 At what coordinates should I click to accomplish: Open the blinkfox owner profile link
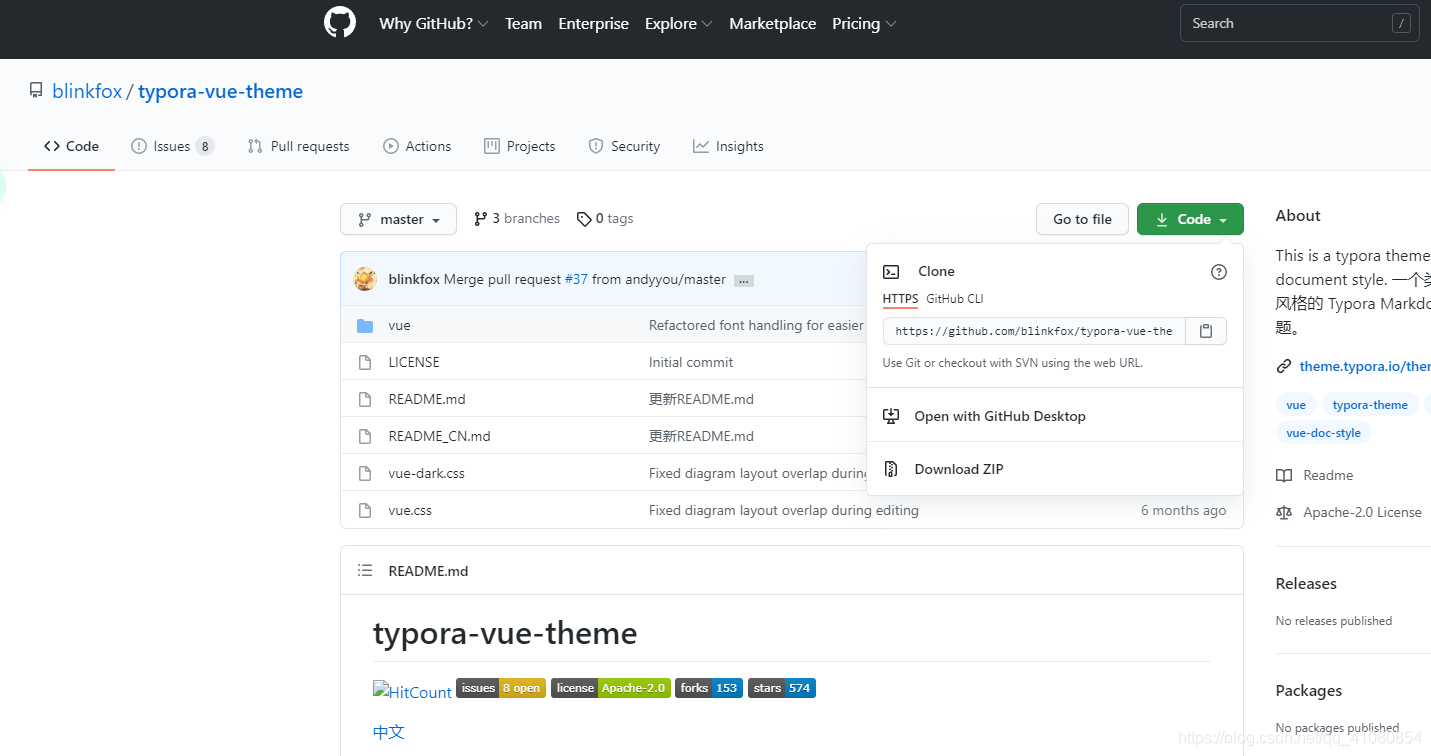pos(87,91)
